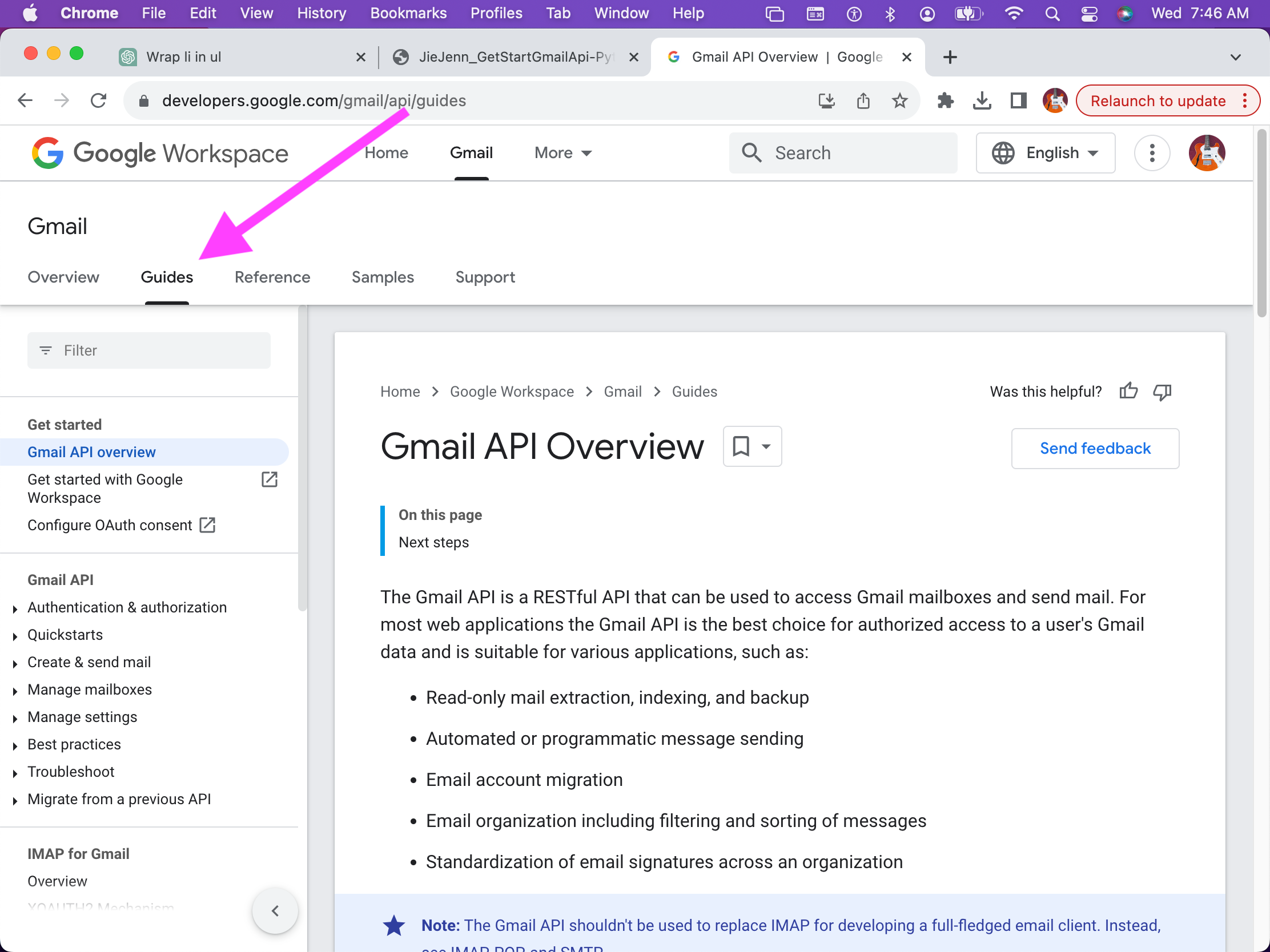Open the Chrome extensions puzzle icon

click(x=946, y=101)
